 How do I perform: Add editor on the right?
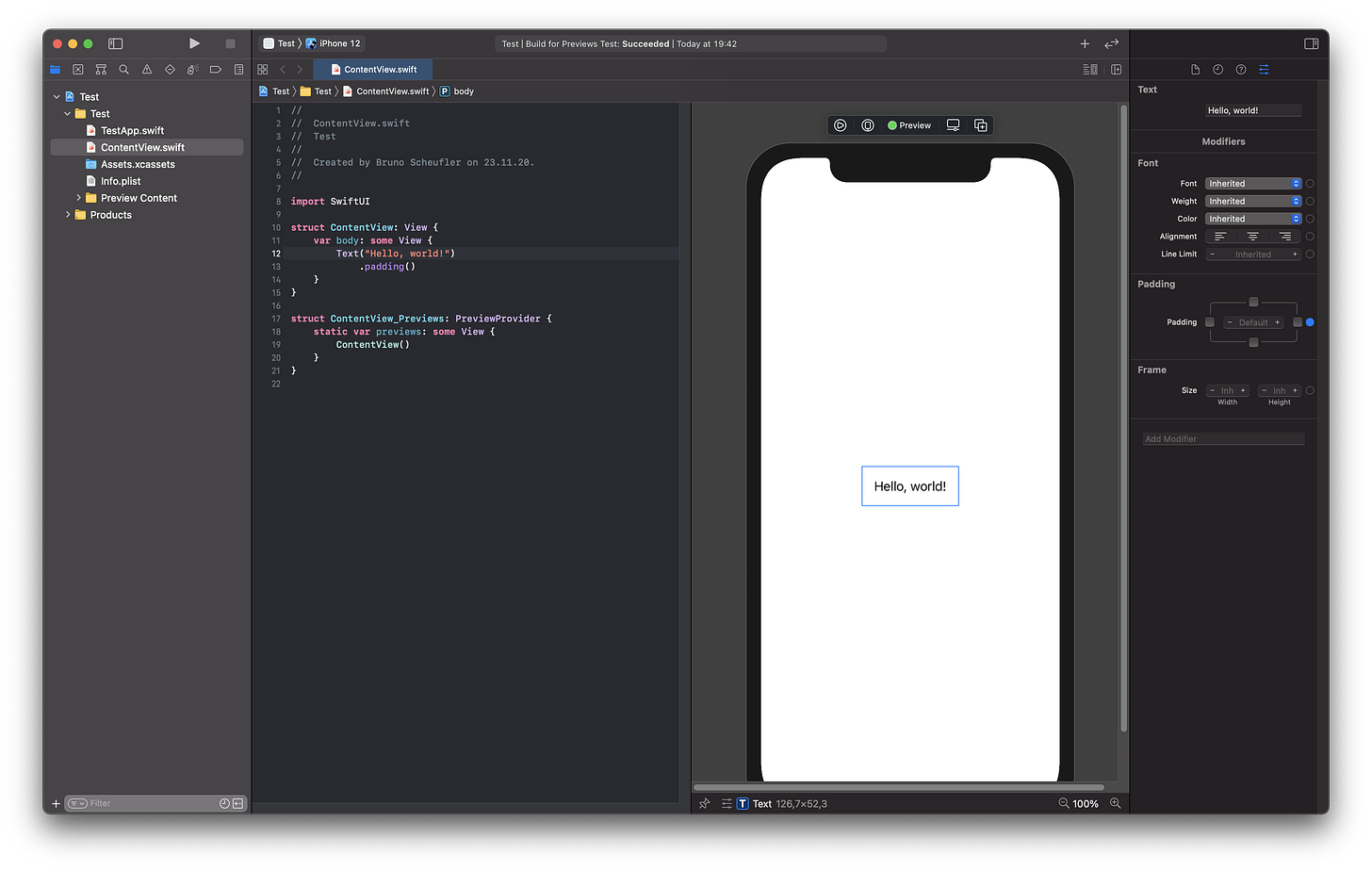(1117, 70)
